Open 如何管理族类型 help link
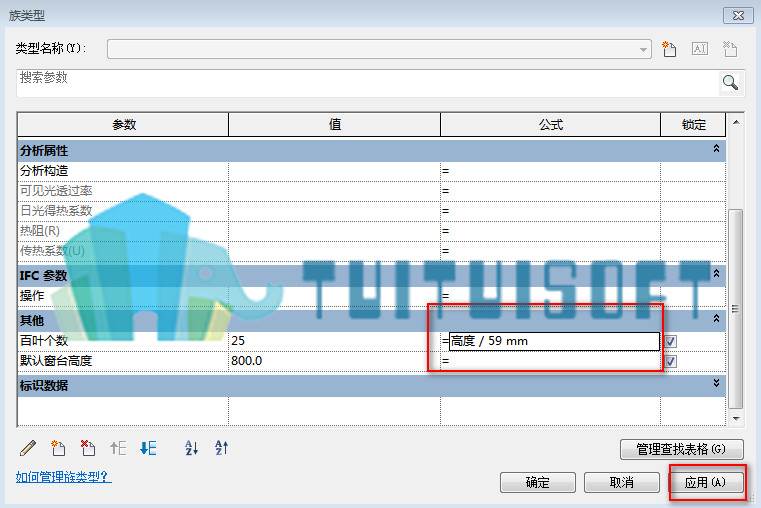 click(64, 477)
